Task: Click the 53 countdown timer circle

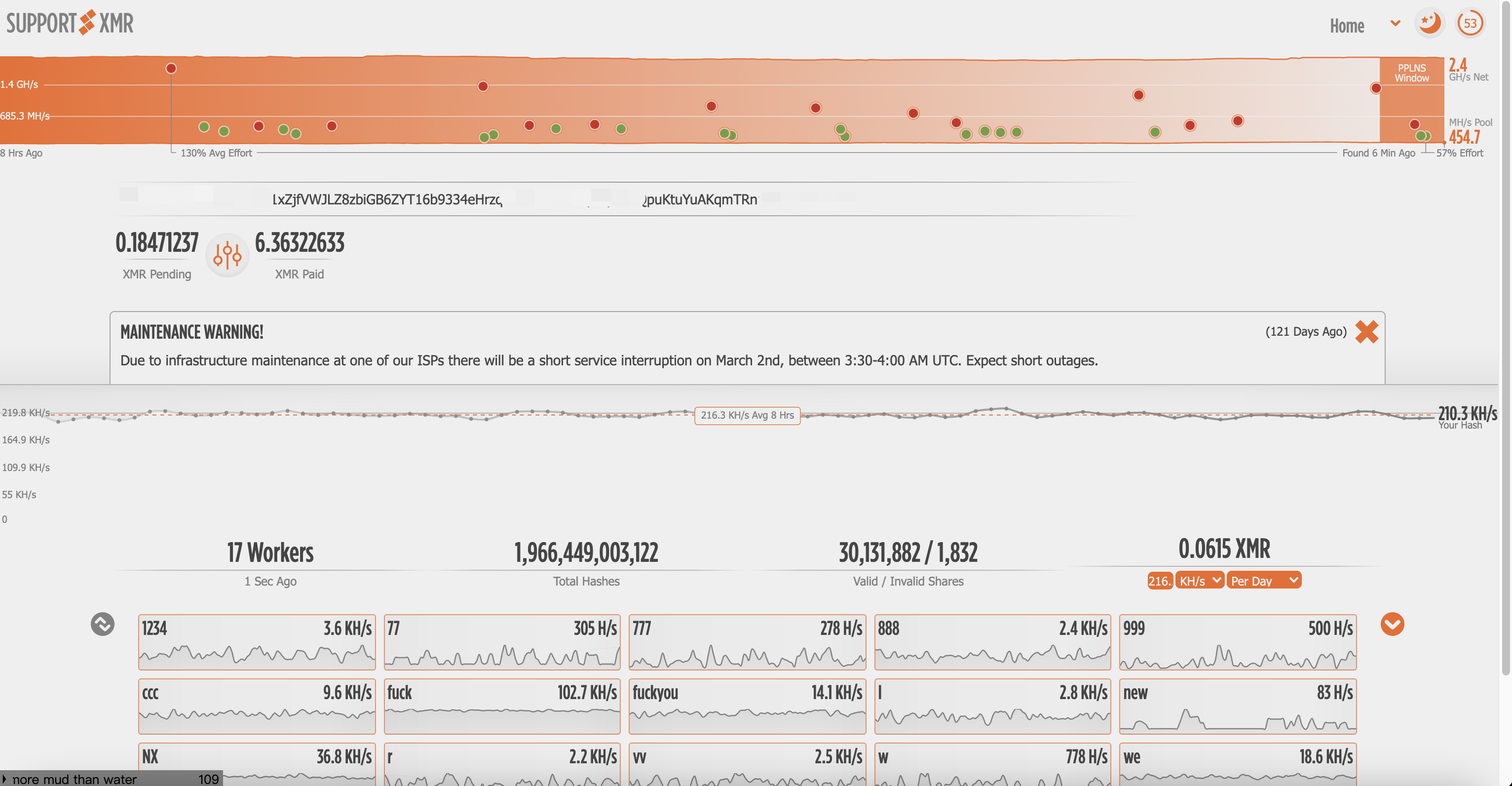Action: [x=1470, y=24]
